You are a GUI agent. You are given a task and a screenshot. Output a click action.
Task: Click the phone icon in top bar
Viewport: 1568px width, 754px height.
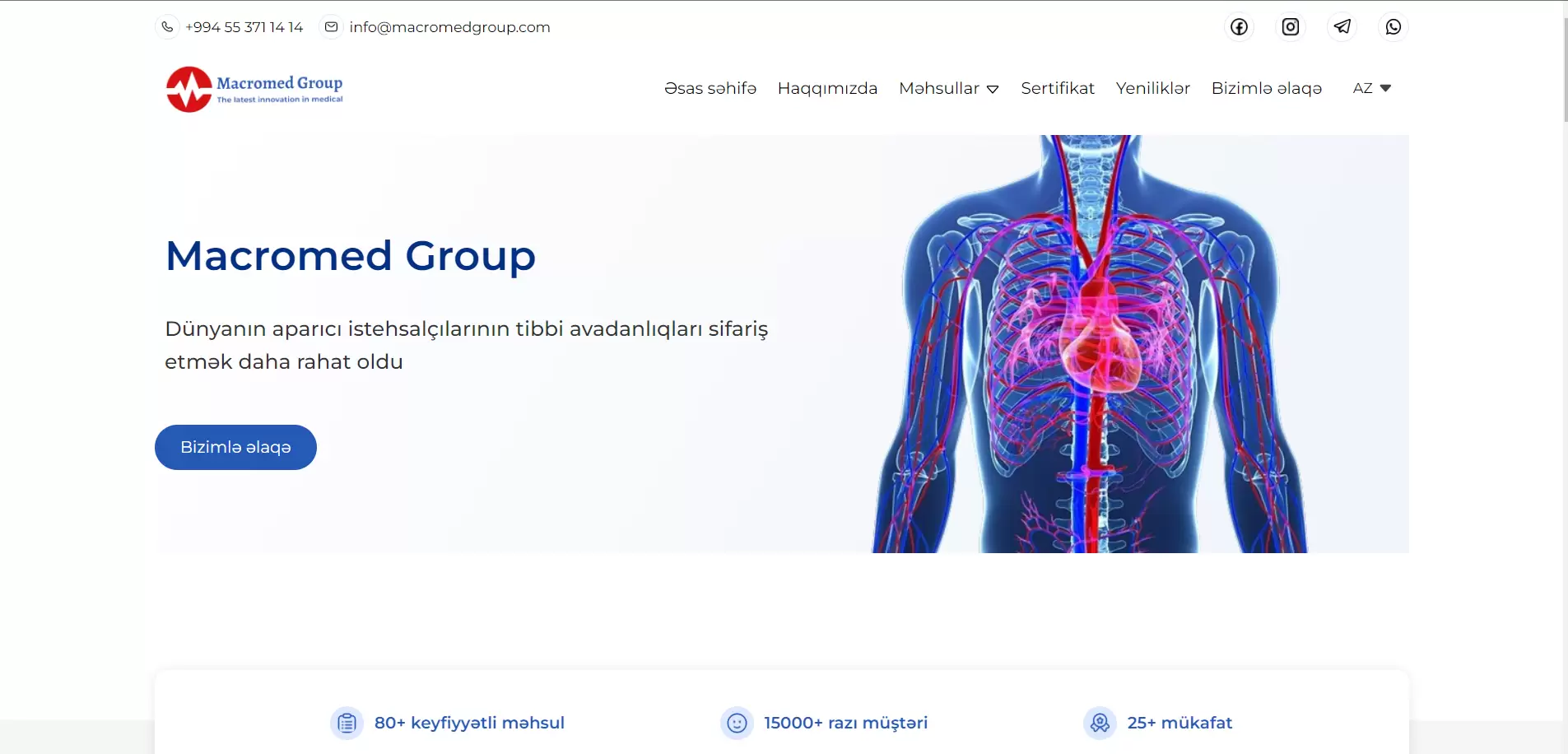point(167,27)
